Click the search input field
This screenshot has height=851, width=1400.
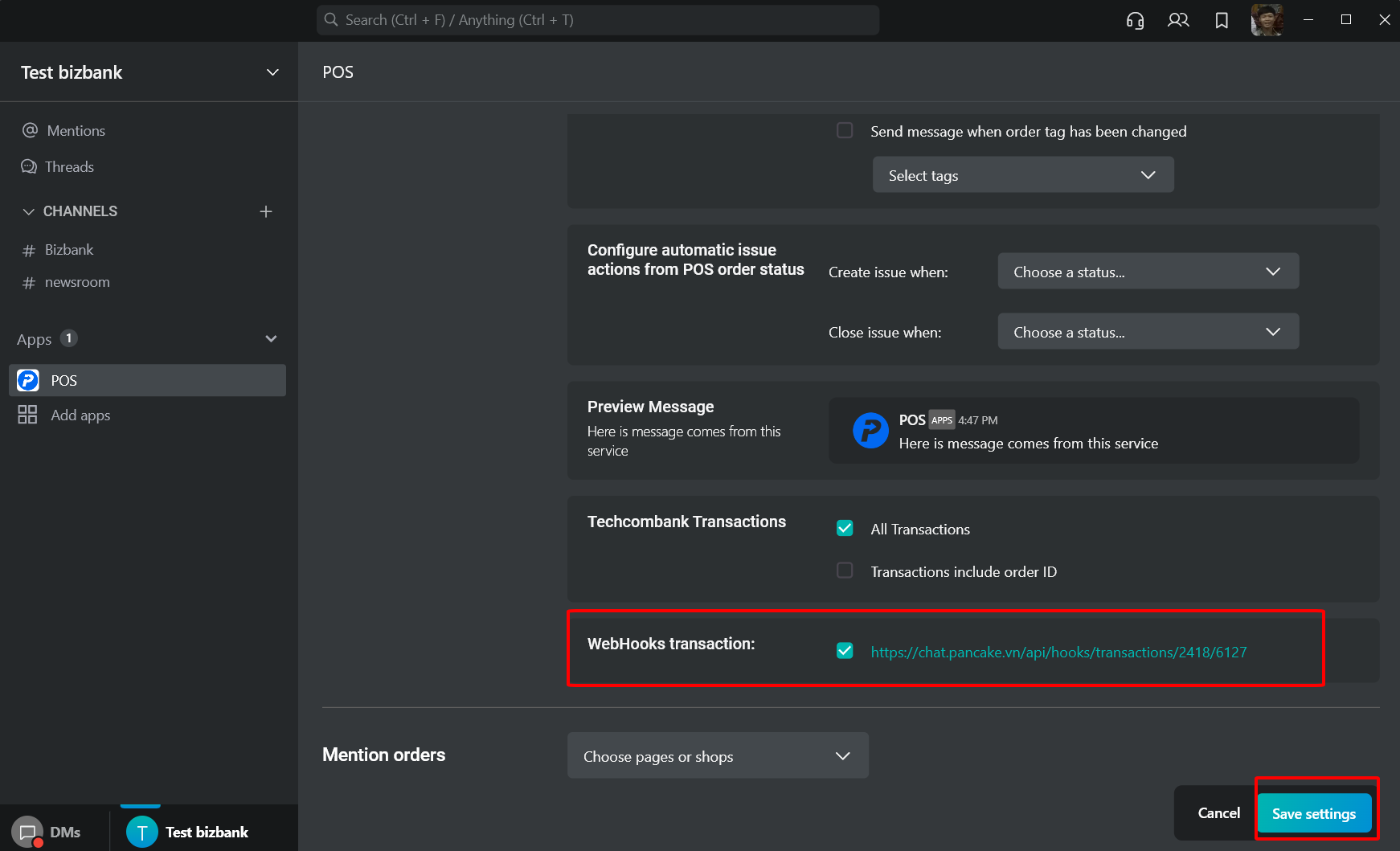[x=597, y=20]
